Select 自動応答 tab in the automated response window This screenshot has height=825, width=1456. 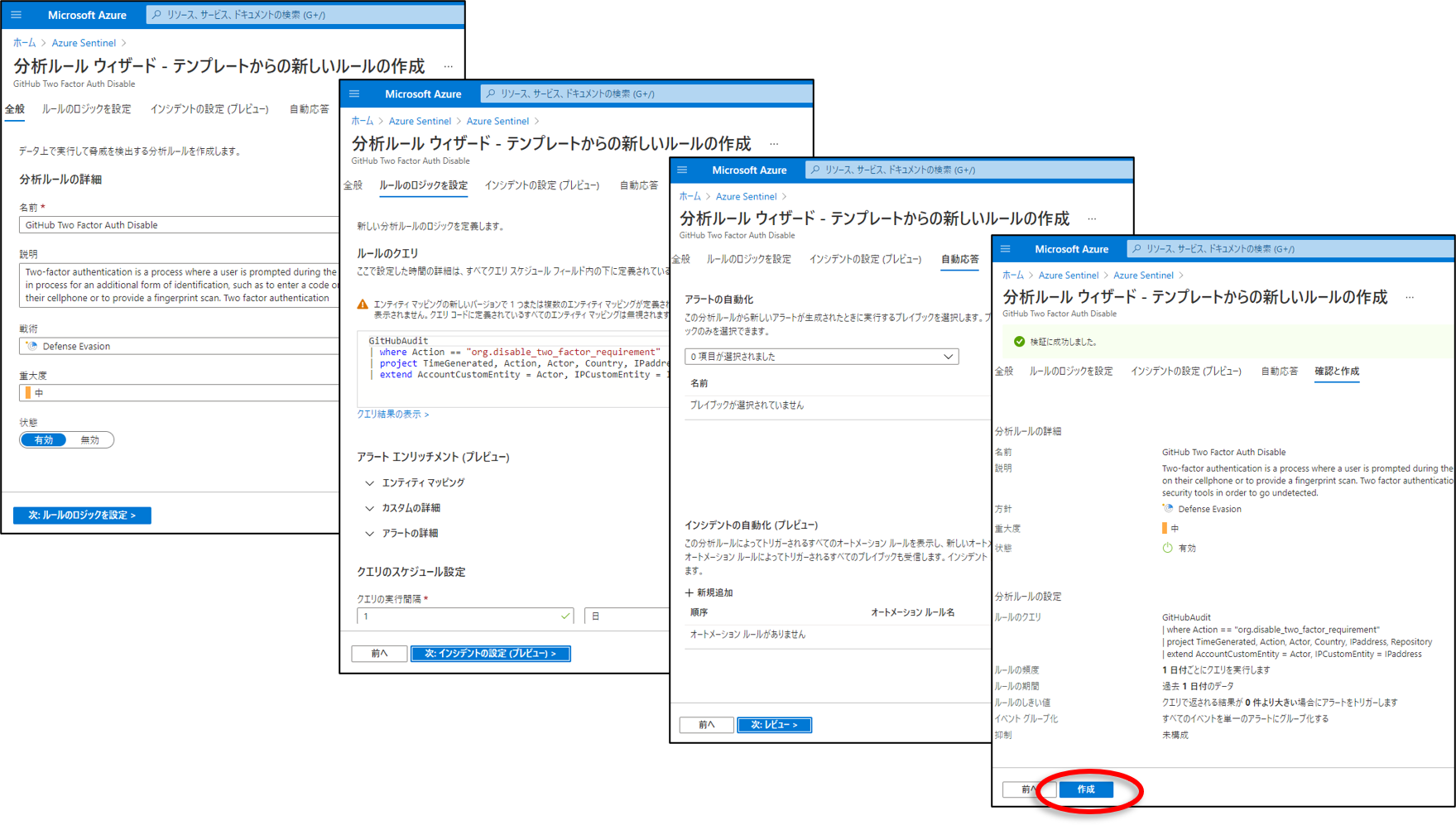[x=960, y=260]
